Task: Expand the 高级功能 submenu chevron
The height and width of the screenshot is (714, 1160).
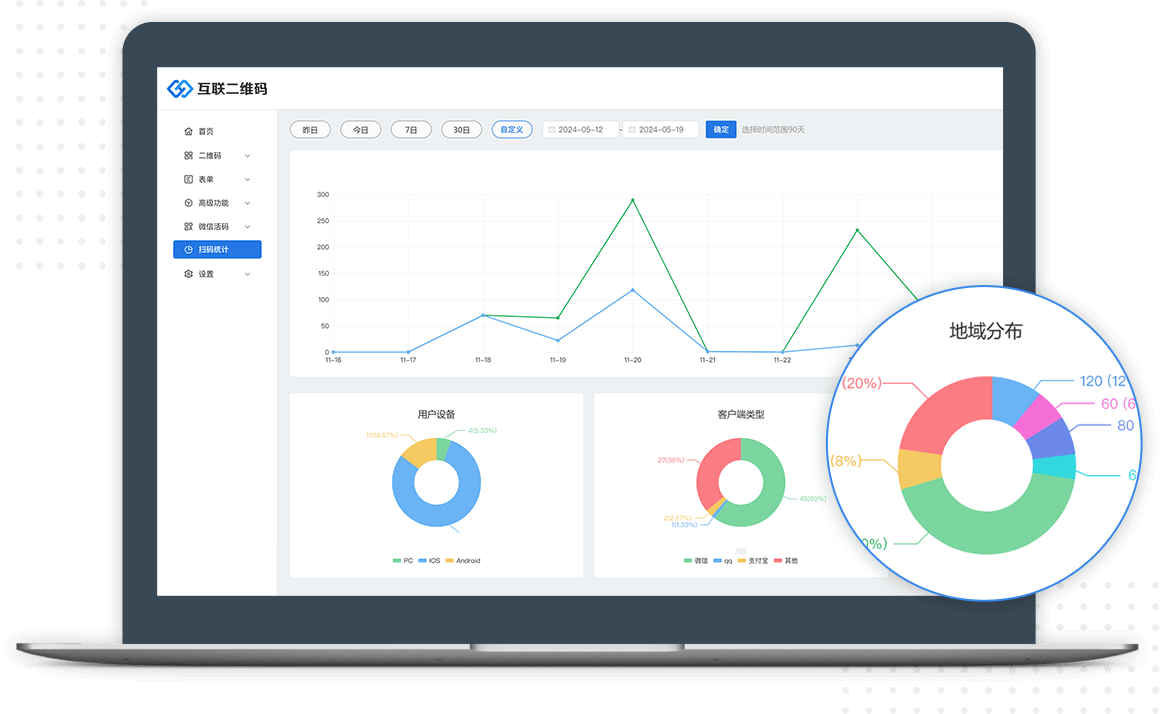Action: click(247, 203)
